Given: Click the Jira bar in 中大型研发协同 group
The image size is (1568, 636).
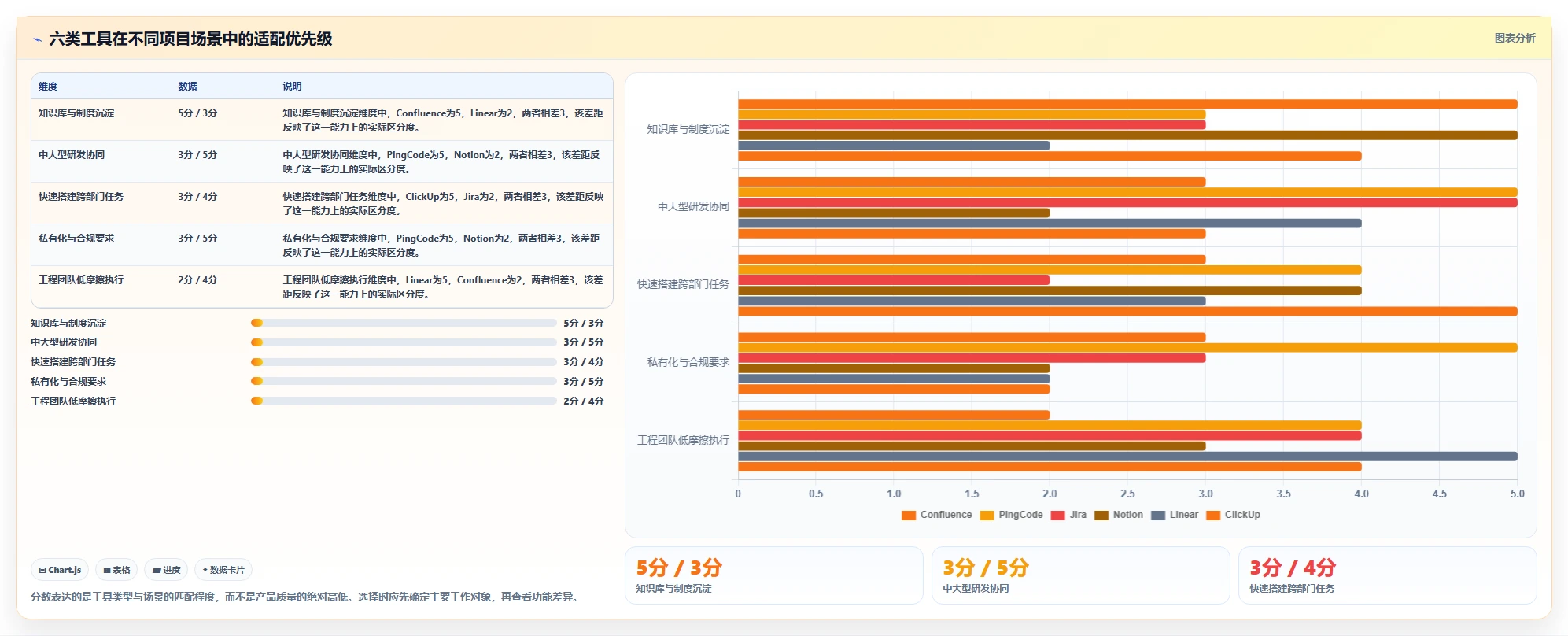Looking at the screenshot, I should [x=1127, y=202].
